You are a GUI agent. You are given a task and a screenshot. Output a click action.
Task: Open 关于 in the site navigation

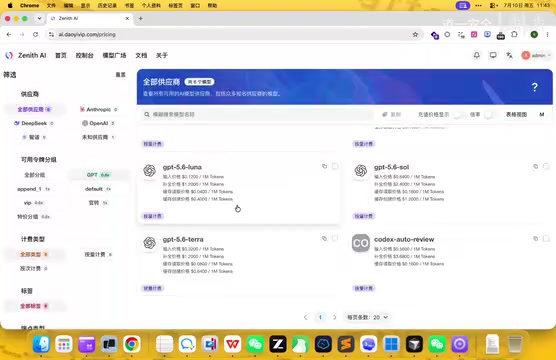point(162,55)
